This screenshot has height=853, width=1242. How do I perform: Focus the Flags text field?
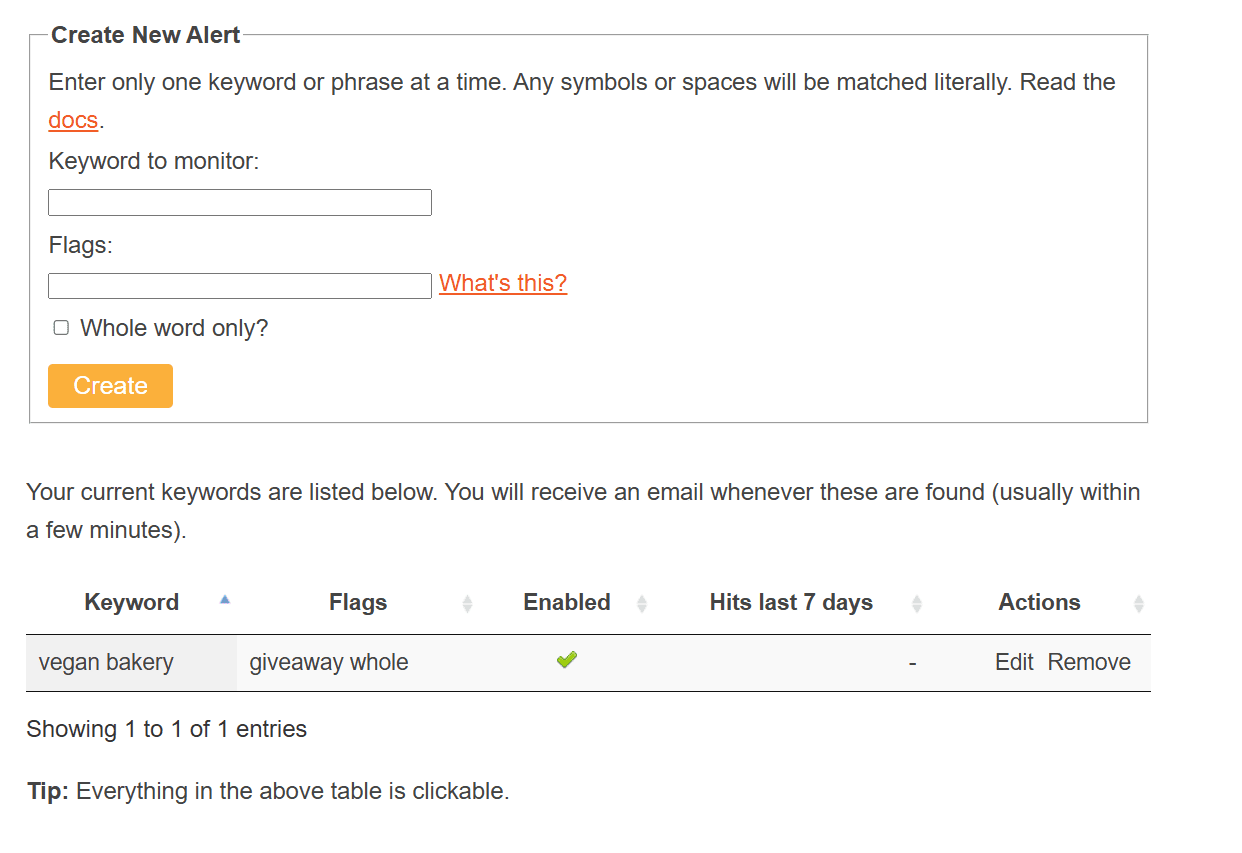point(240,286)
